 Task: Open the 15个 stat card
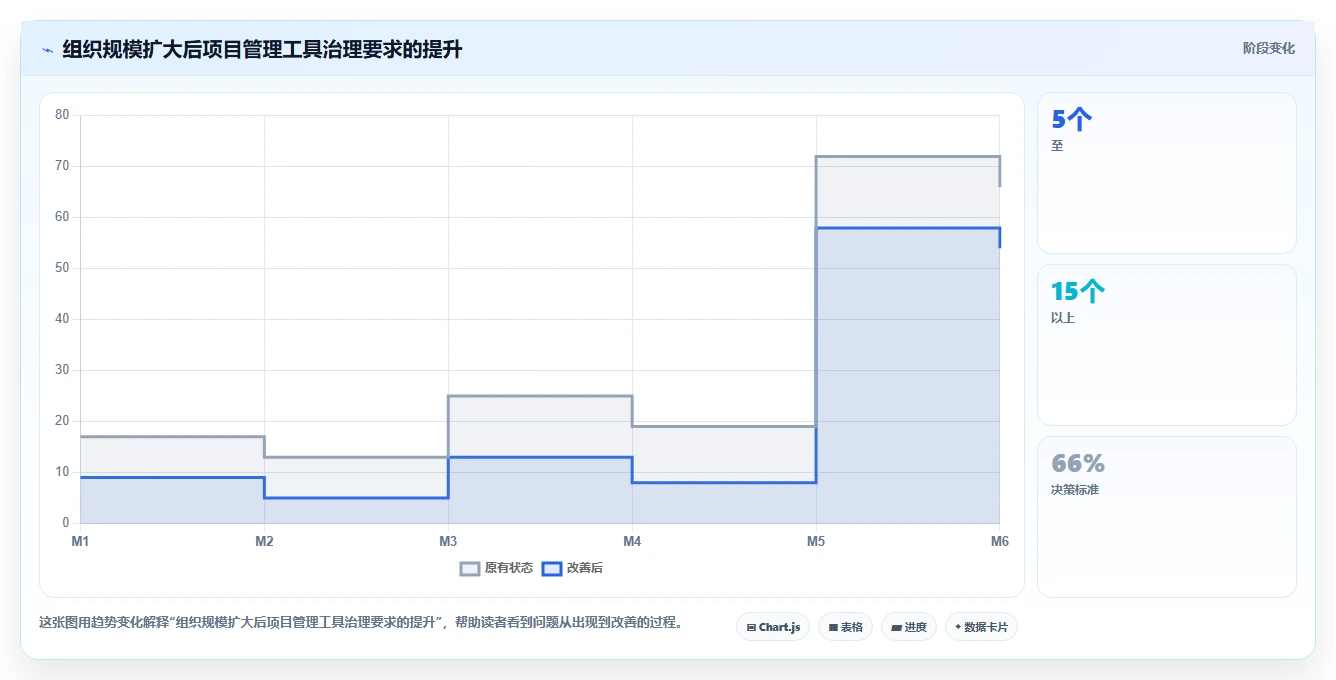(1167, 345)
